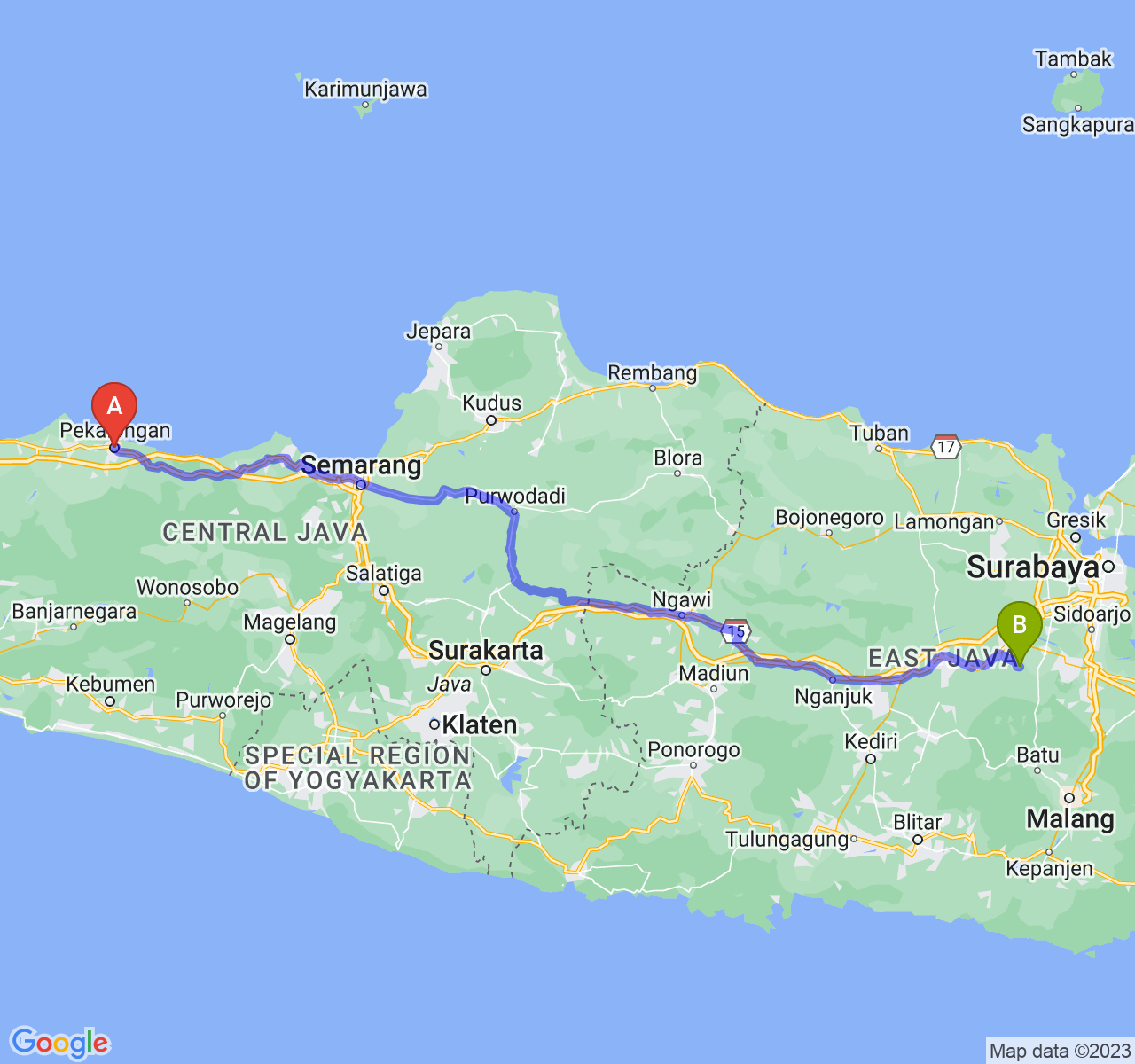Click the Tuban label
The width and height of the screenshot is (1135, 1064).
coord(880,434)
